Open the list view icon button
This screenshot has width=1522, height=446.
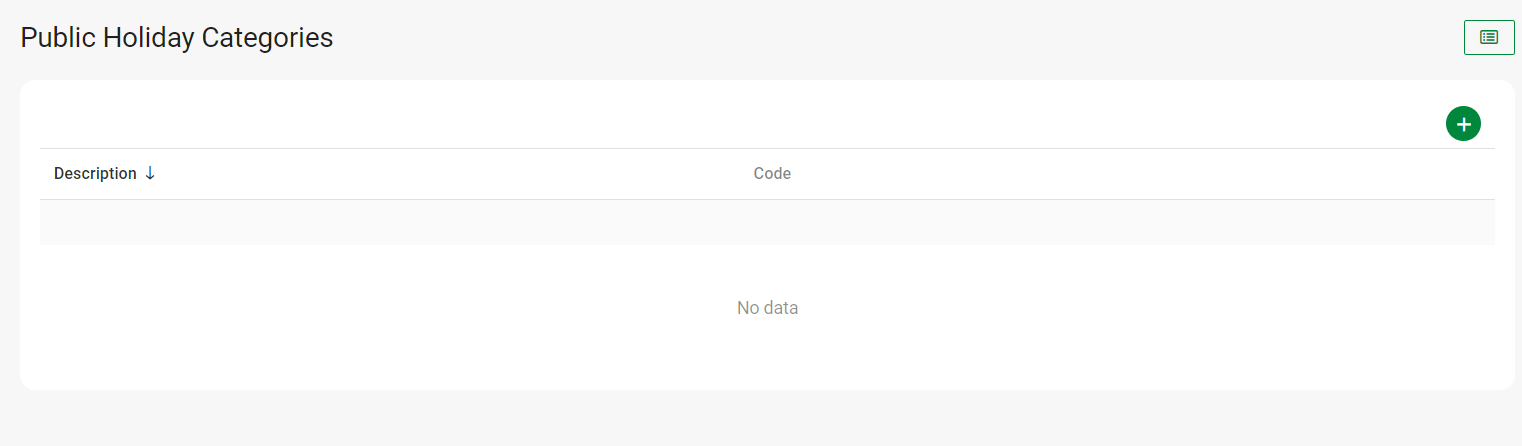click(1489, 37)
